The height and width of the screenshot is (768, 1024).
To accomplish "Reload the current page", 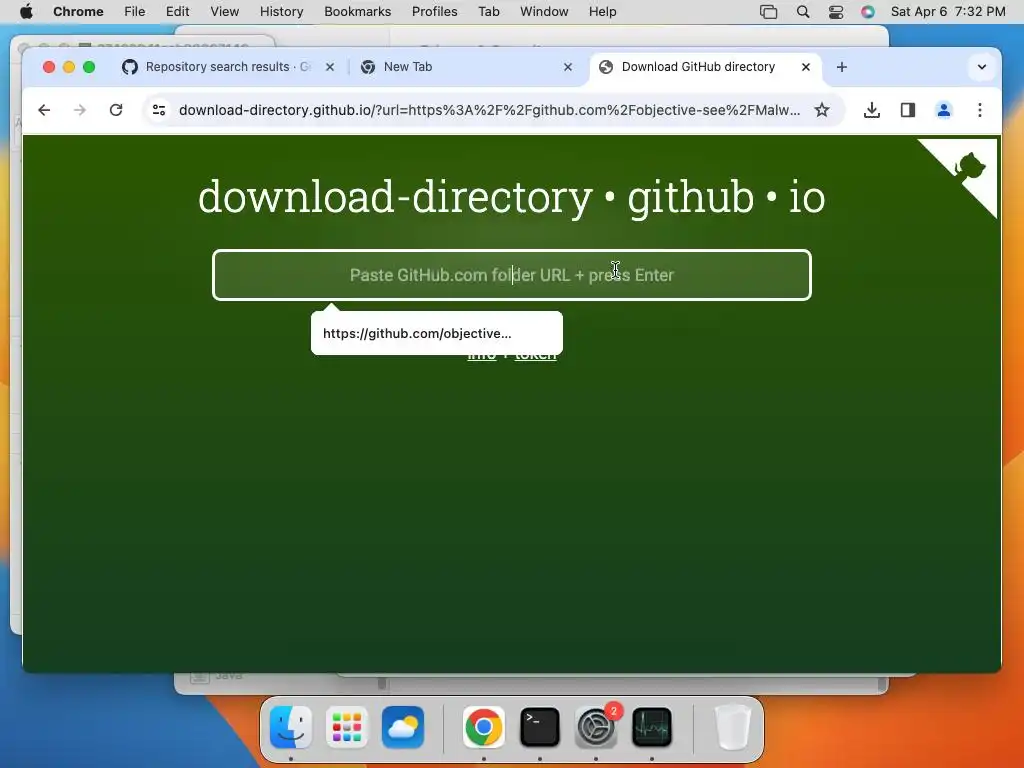I will (116, 110).
